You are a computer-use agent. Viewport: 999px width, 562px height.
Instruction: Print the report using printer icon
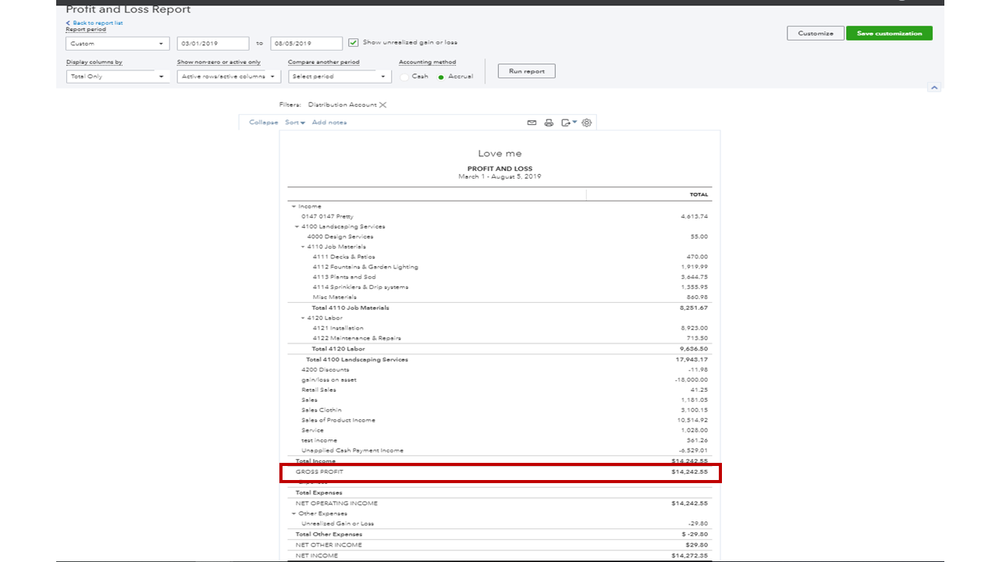coord(549,123)
